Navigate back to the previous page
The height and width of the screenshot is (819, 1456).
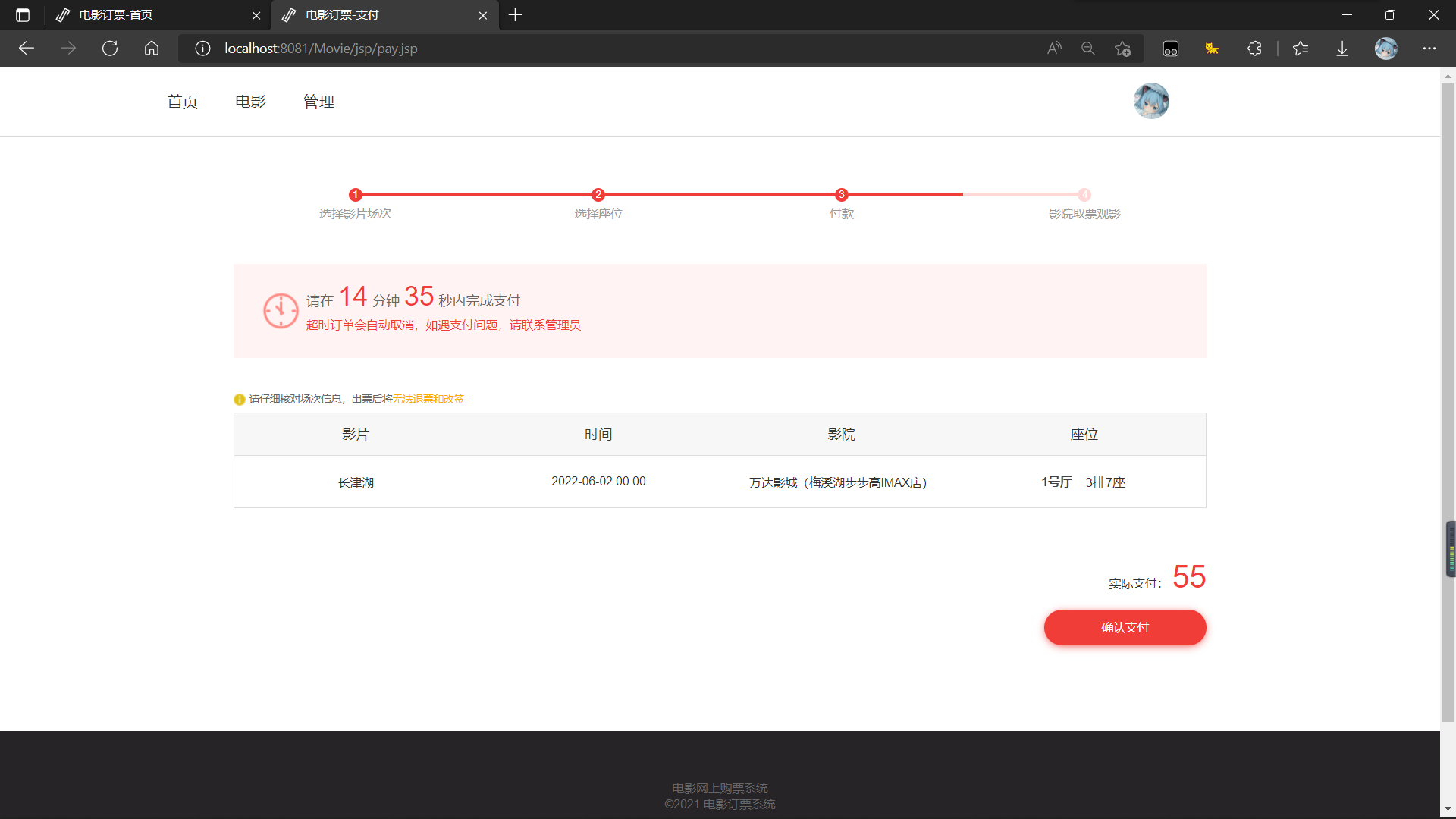pos(27,48)
